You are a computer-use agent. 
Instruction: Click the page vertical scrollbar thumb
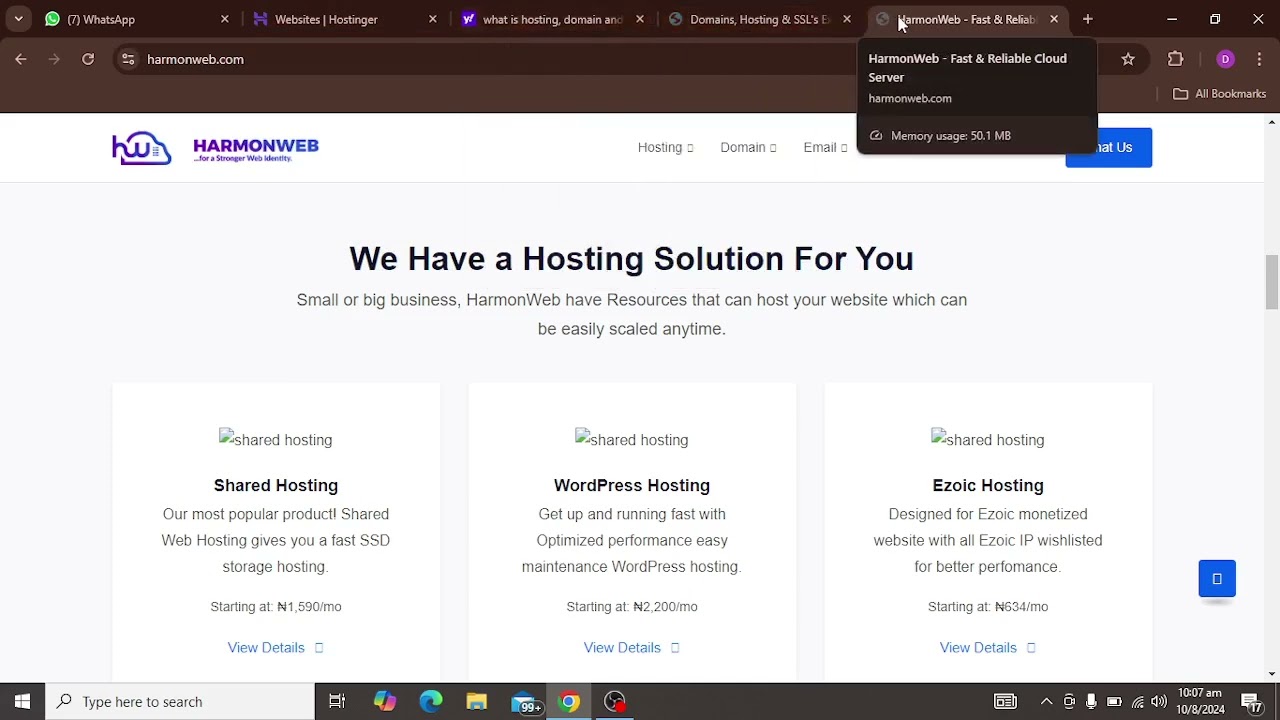[1271, 282]
